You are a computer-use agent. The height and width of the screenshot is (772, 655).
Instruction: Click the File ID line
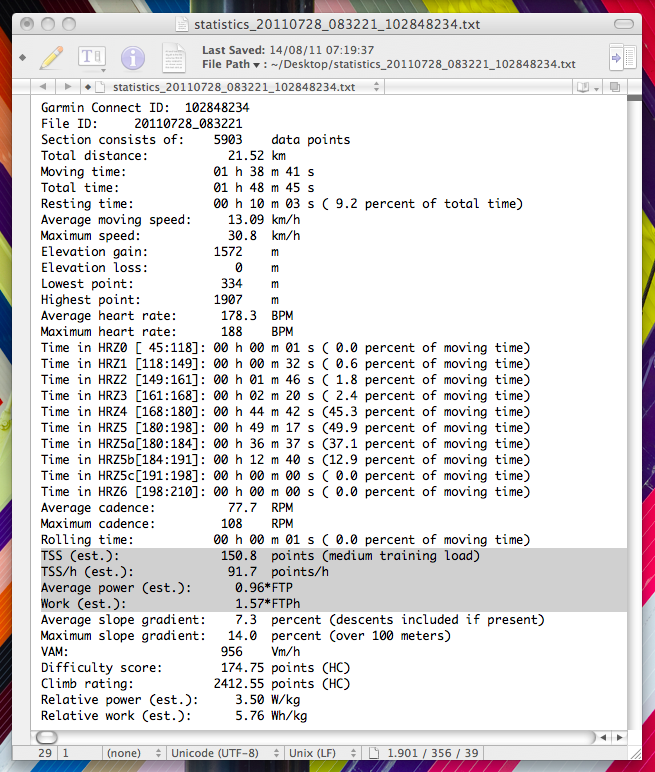(141, 123)
